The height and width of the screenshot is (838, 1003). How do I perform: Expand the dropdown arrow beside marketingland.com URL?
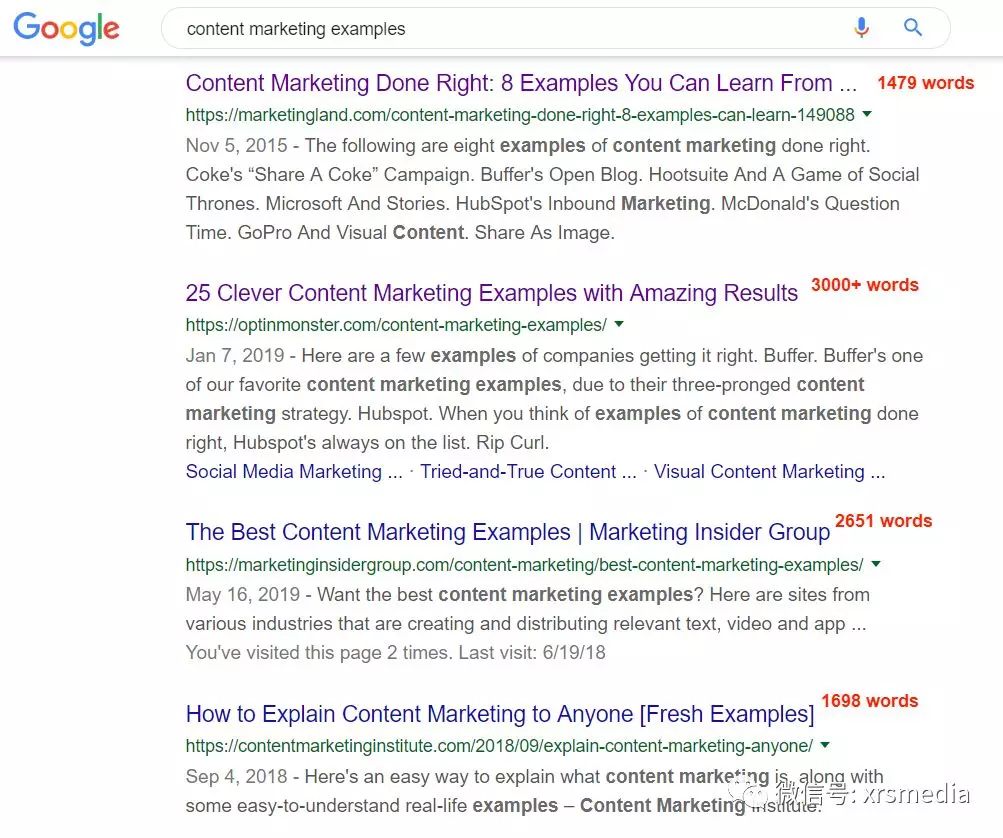point(867,115)
